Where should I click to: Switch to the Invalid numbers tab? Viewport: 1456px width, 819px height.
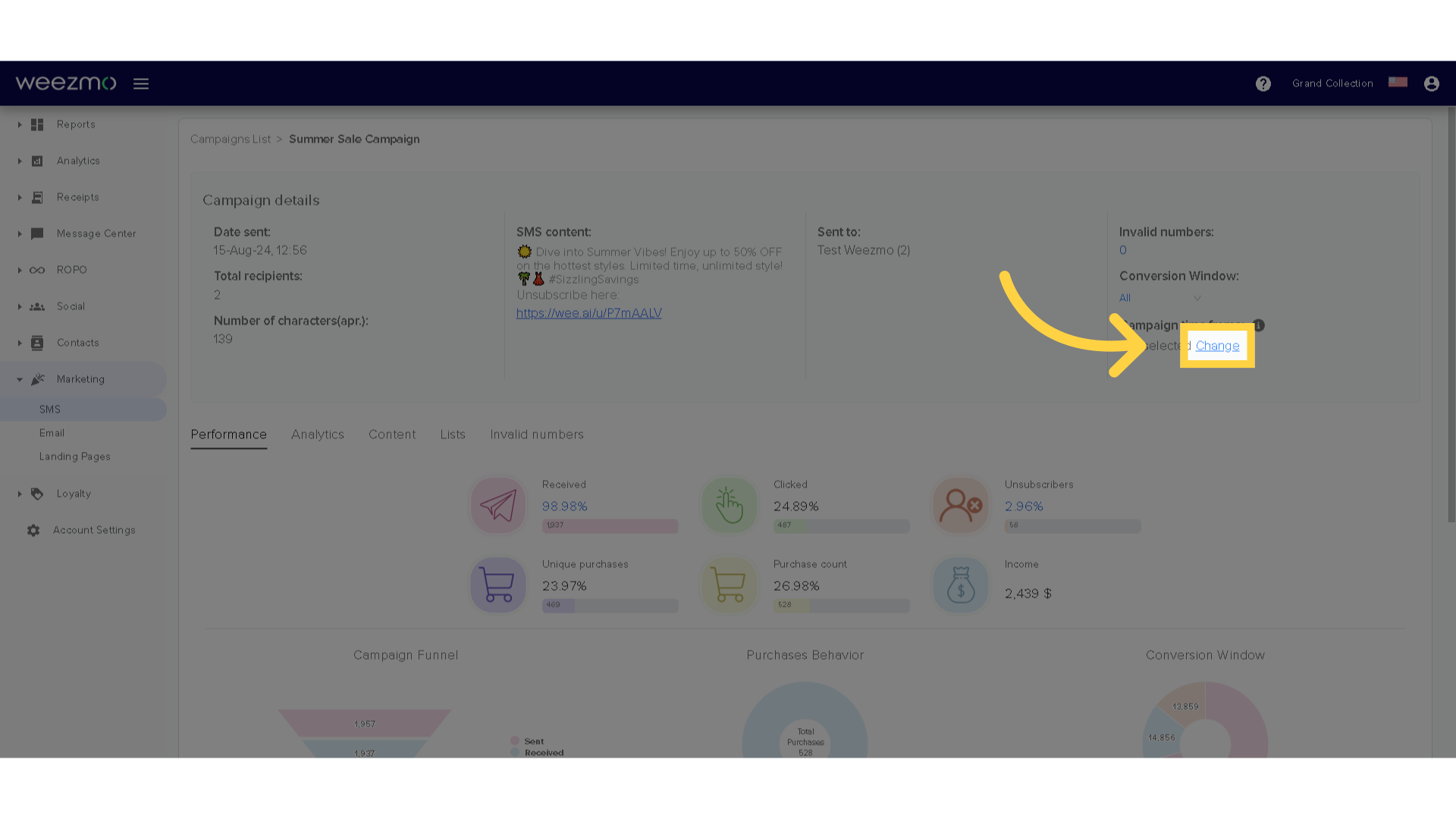[x=537, y=435]
